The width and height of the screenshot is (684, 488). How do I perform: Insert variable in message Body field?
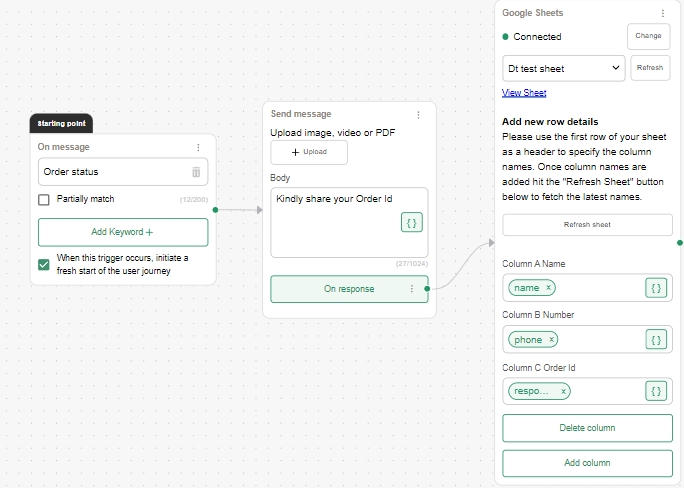[411, 222]
